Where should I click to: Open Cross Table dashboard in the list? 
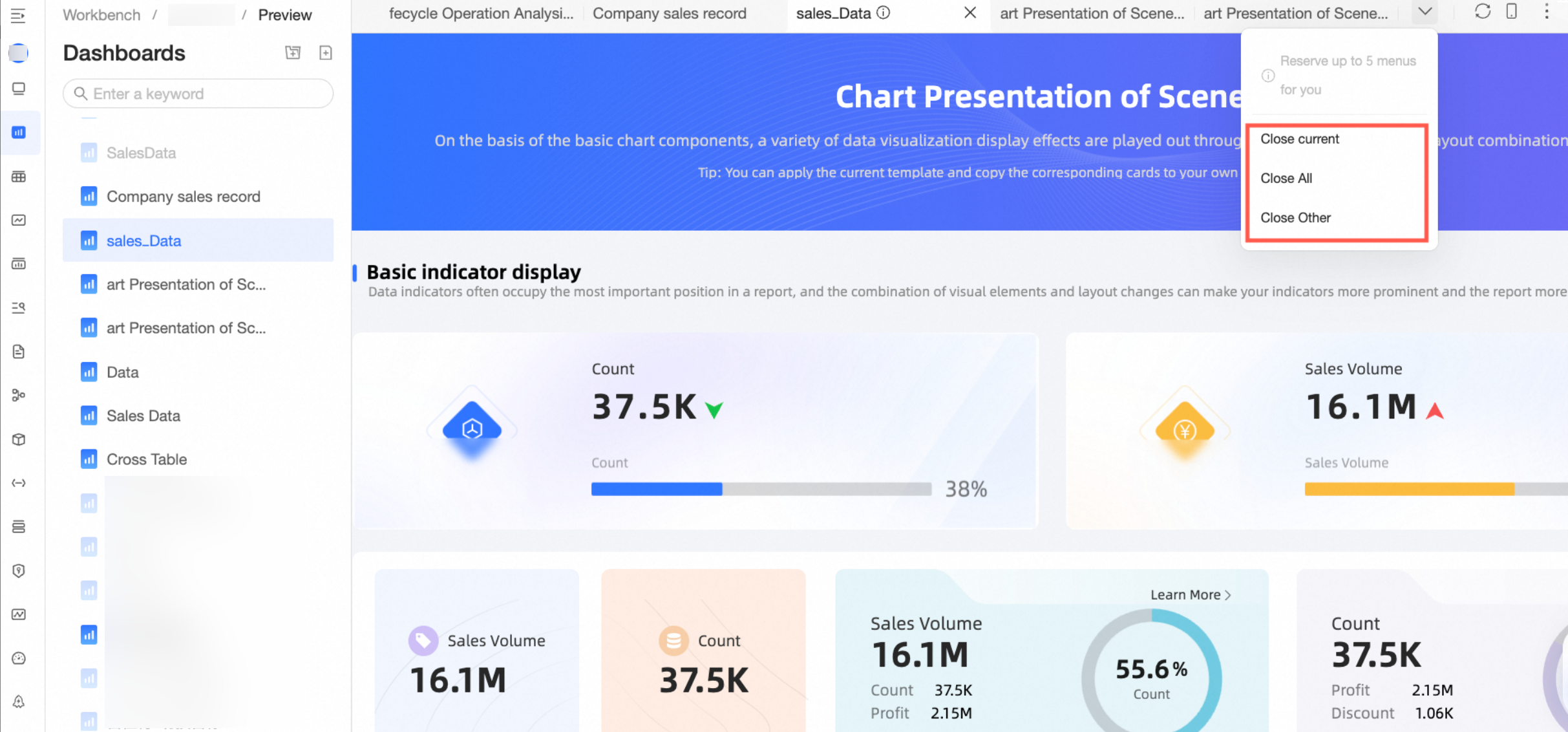(x=147, y=459)
